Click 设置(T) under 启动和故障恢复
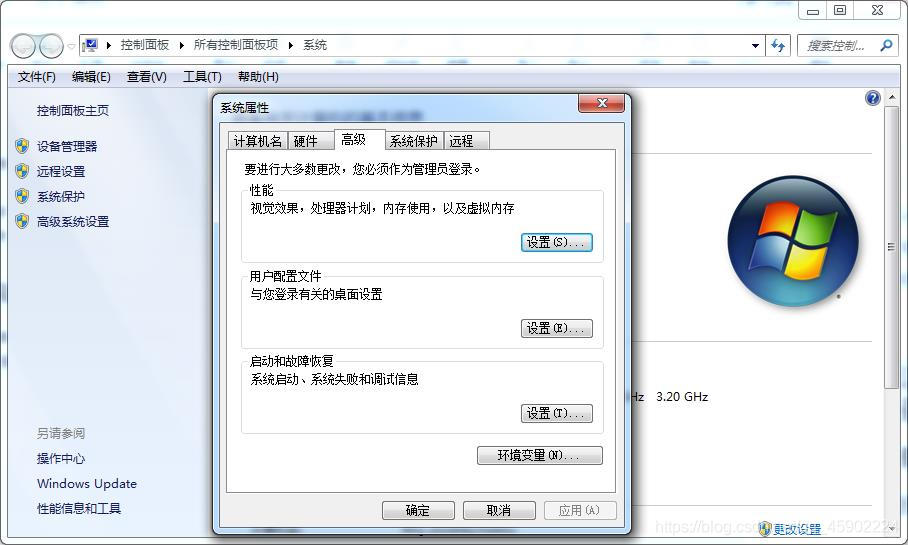 [x=556, y=414]
